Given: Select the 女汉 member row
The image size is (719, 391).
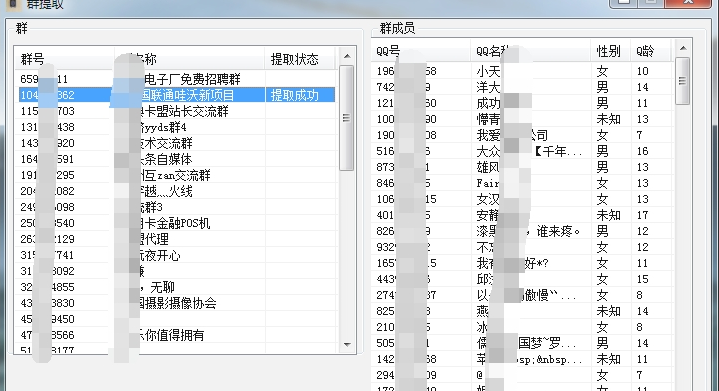Looking at the screenshot, I should click(x=523, y=199).
